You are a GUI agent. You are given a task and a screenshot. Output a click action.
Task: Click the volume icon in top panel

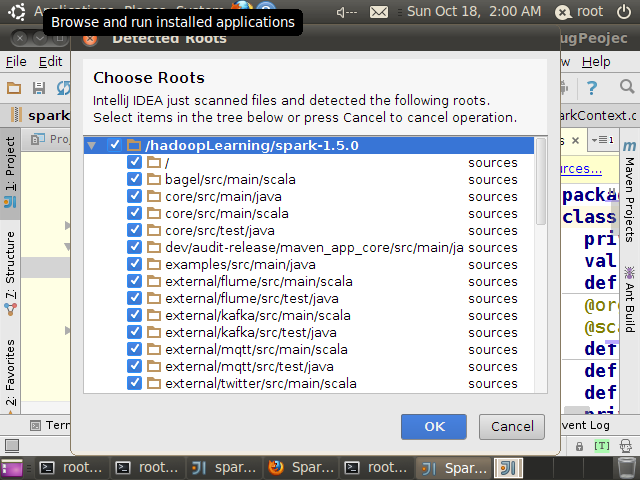point(346,12)
